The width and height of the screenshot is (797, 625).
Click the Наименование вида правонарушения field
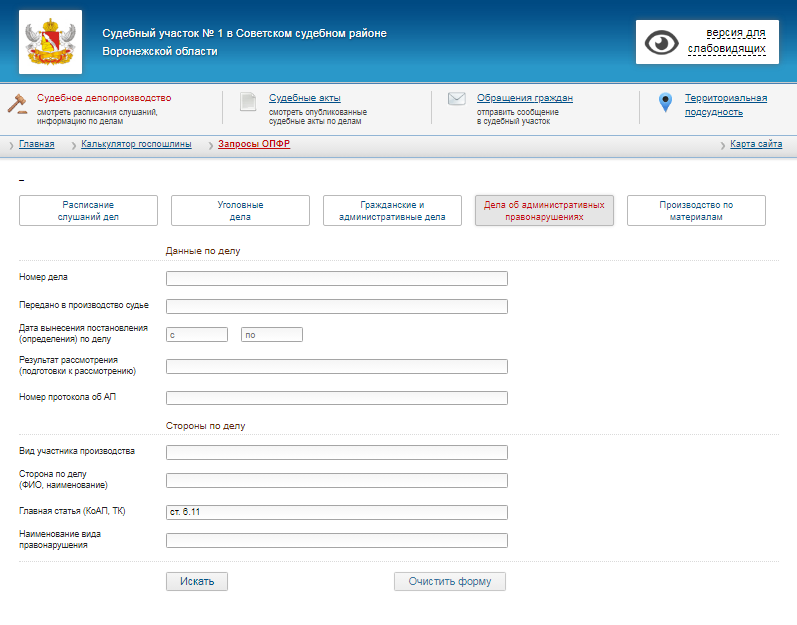[336, 540]
